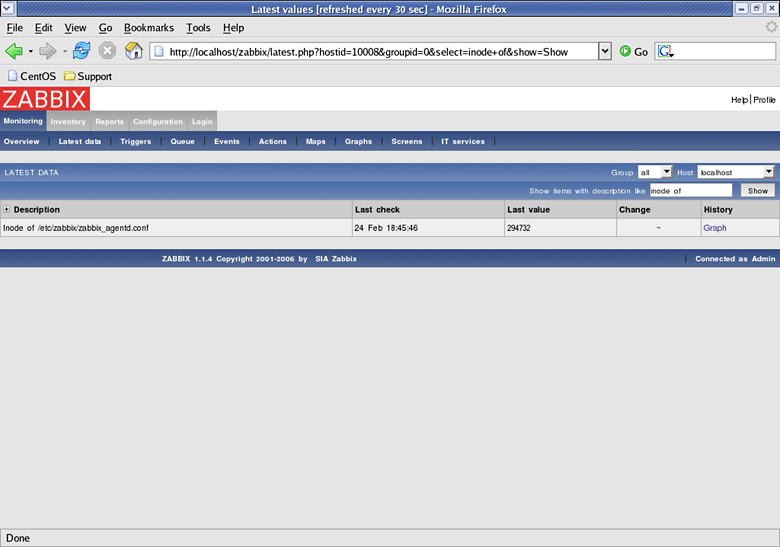Open the Group dropdown

point(655,173)
